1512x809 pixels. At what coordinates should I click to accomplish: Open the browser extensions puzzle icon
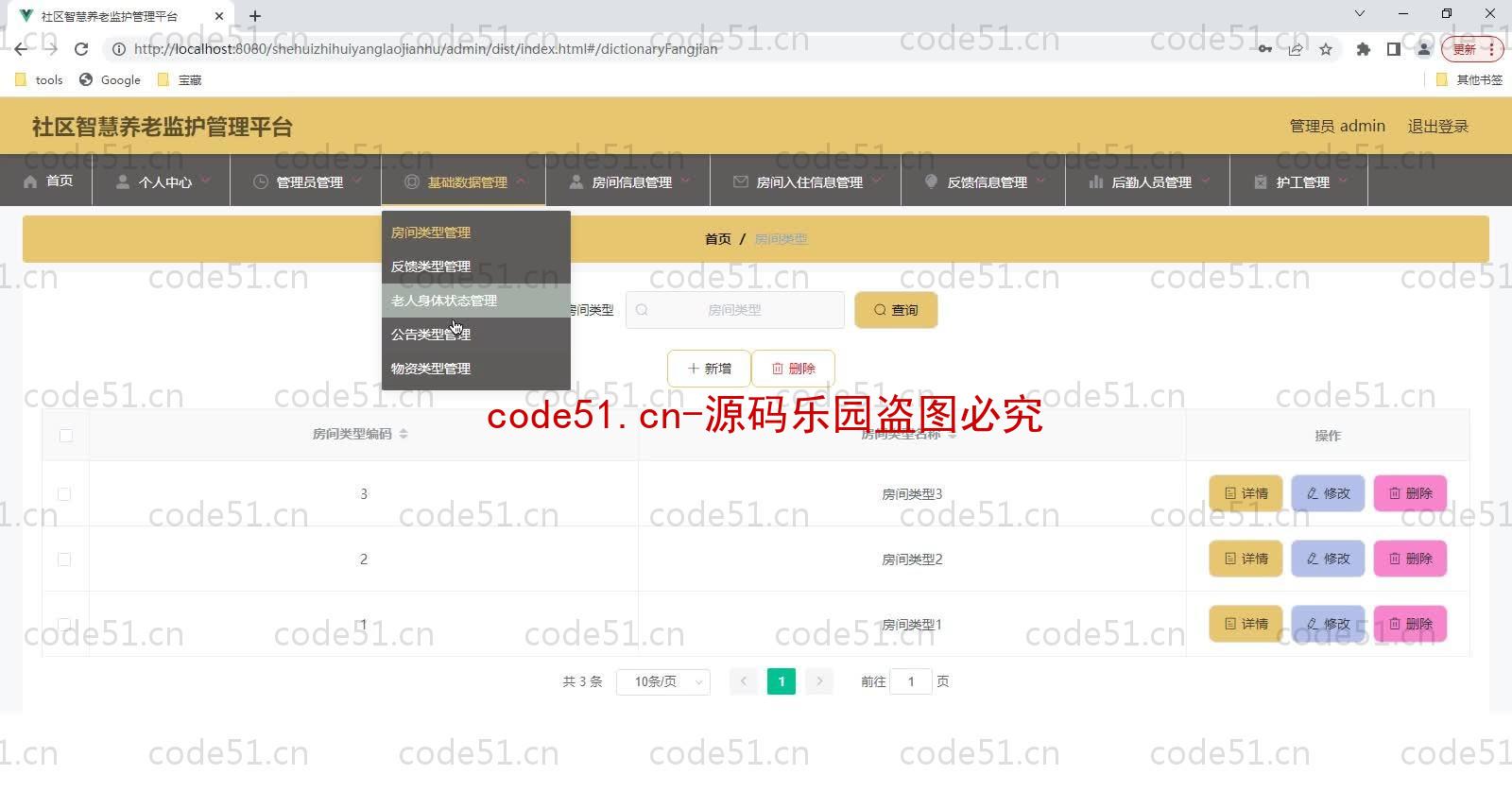coord(1363,49)
